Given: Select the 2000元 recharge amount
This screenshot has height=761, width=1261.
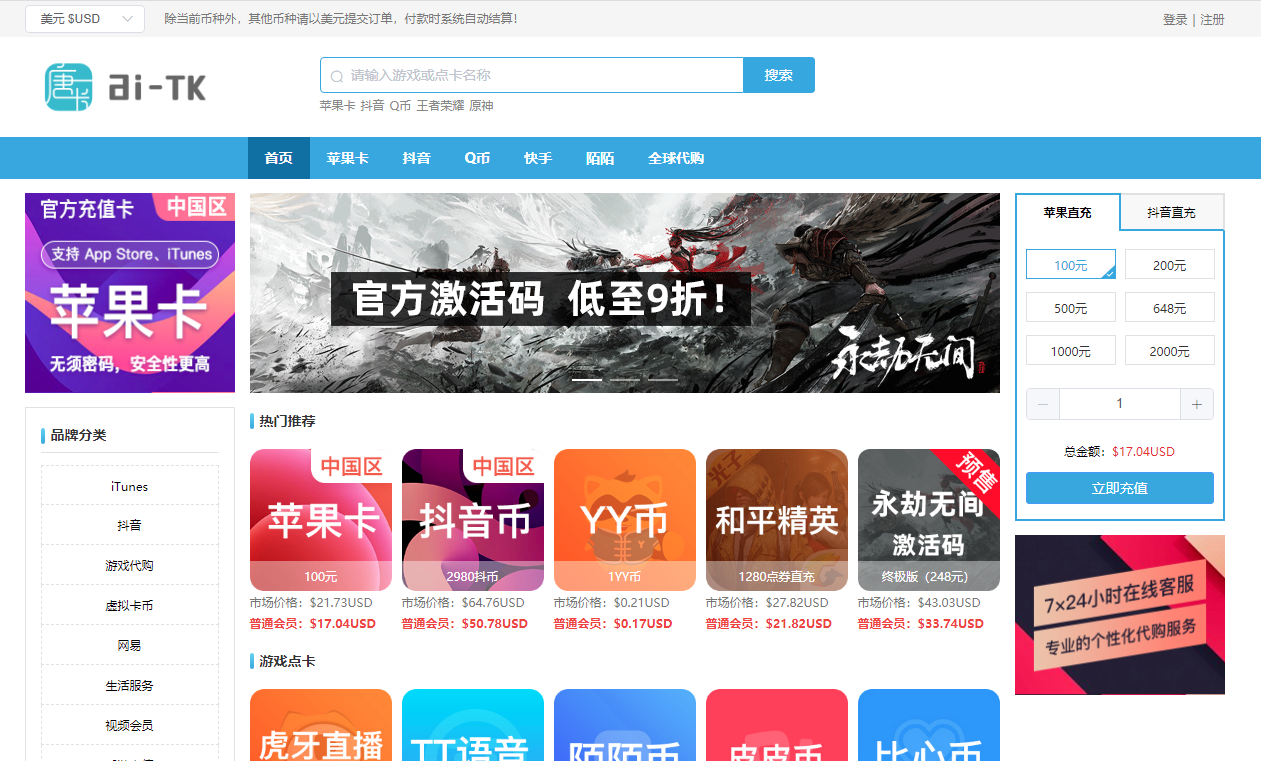Looking at the screenshot, I should pos(1170,351).
